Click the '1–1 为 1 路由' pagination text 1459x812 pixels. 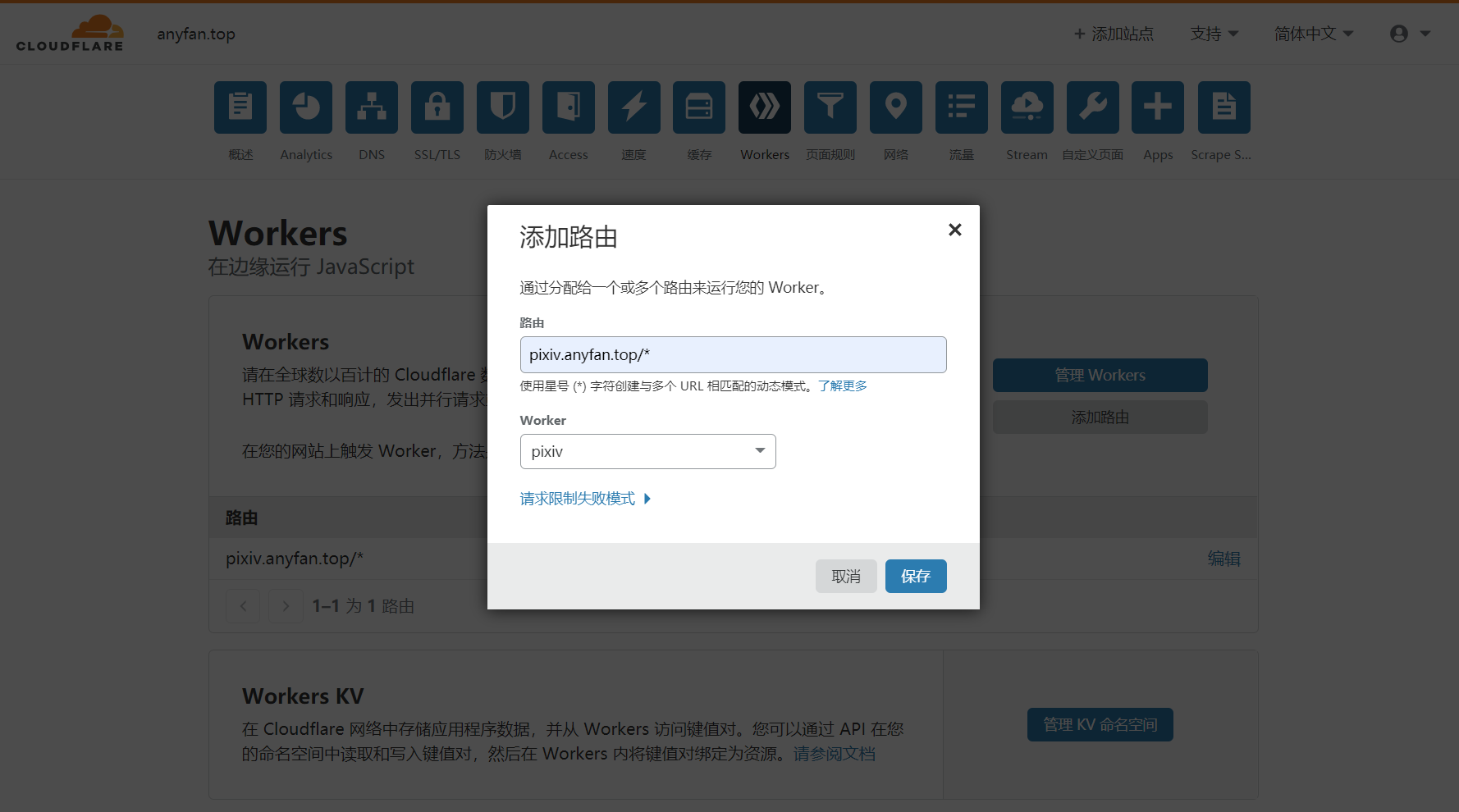click(x=364, y=606)
